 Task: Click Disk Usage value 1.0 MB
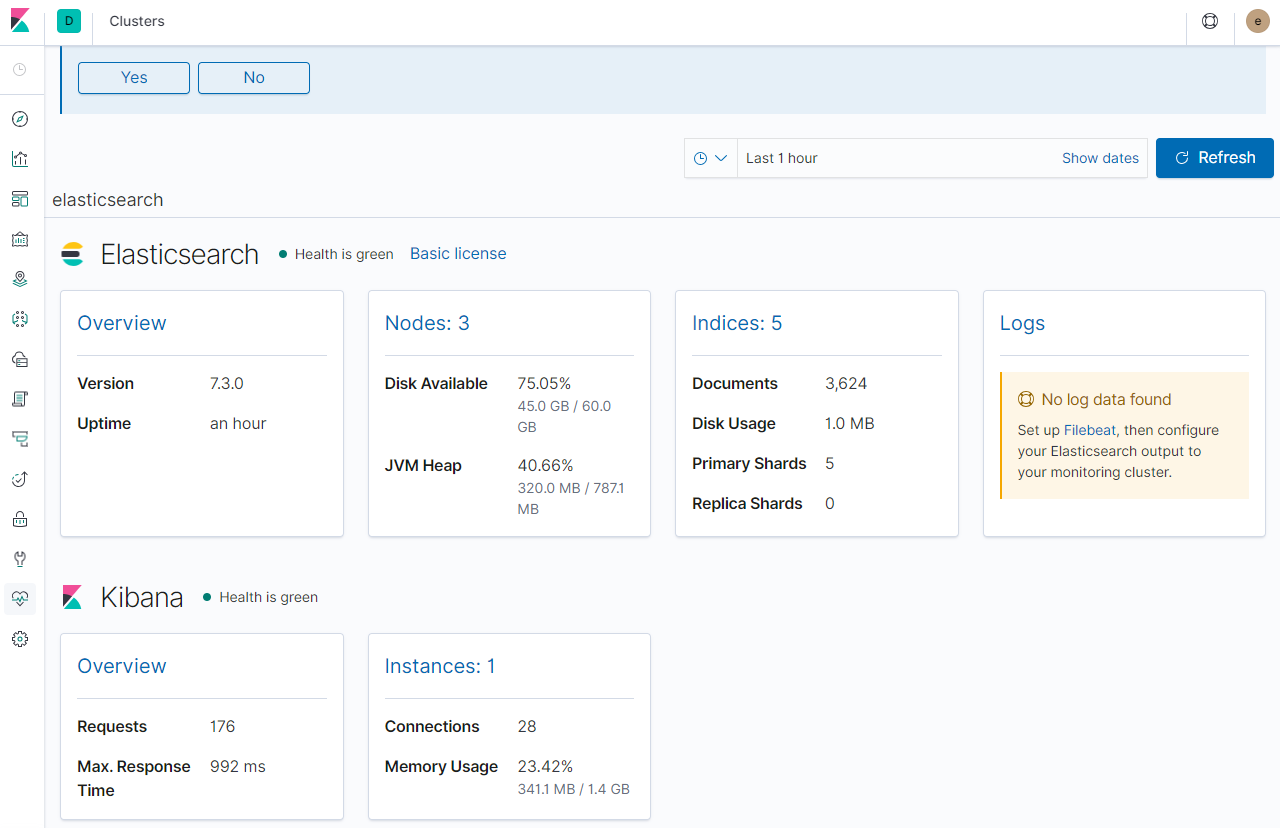click(x=850, y=424)
